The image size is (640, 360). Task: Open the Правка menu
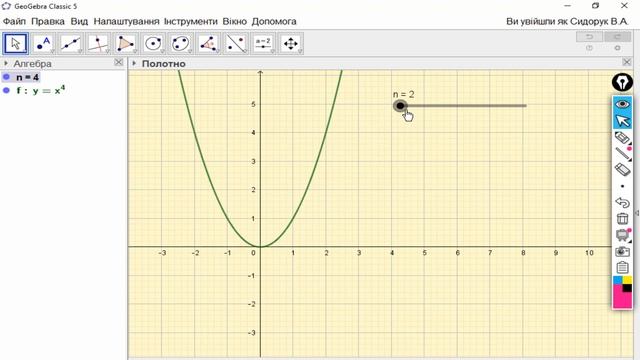click(48, 21)
